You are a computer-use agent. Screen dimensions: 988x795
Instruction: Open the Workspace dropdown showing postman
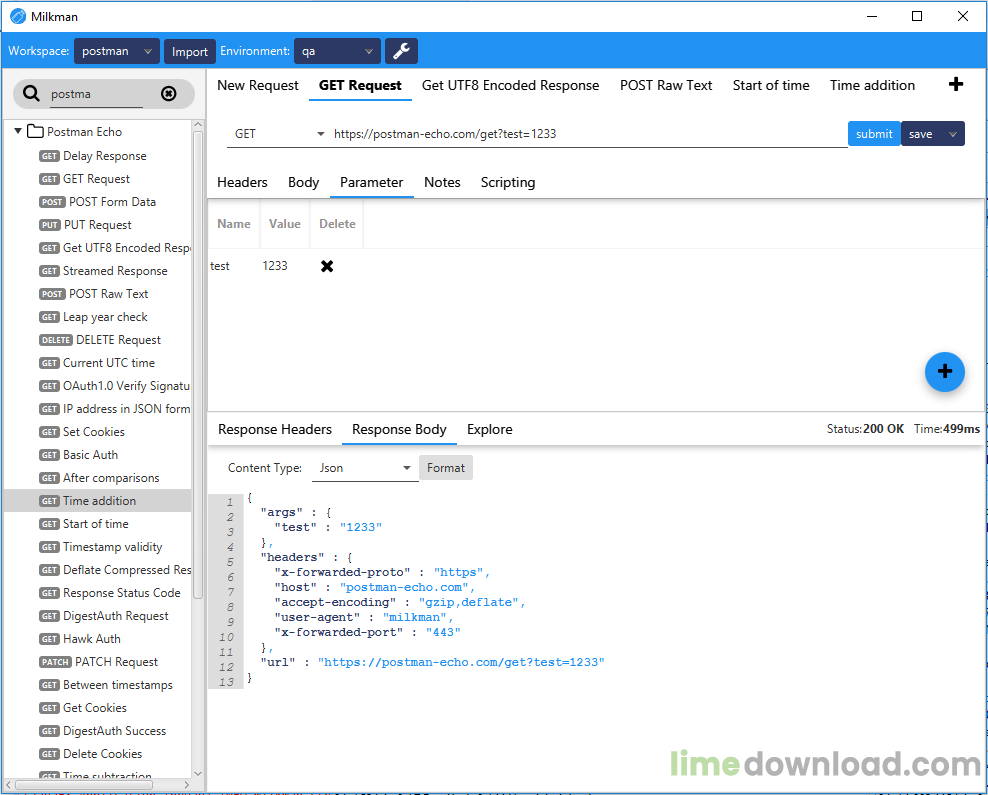point(117,51)
